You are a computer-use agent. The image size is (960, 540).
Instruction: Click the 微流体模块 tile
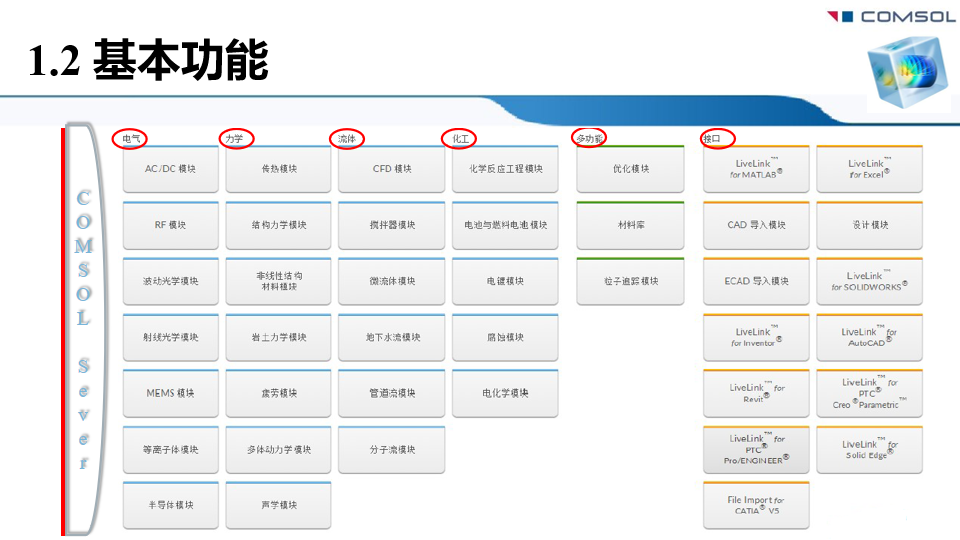[x=392, y=282]
